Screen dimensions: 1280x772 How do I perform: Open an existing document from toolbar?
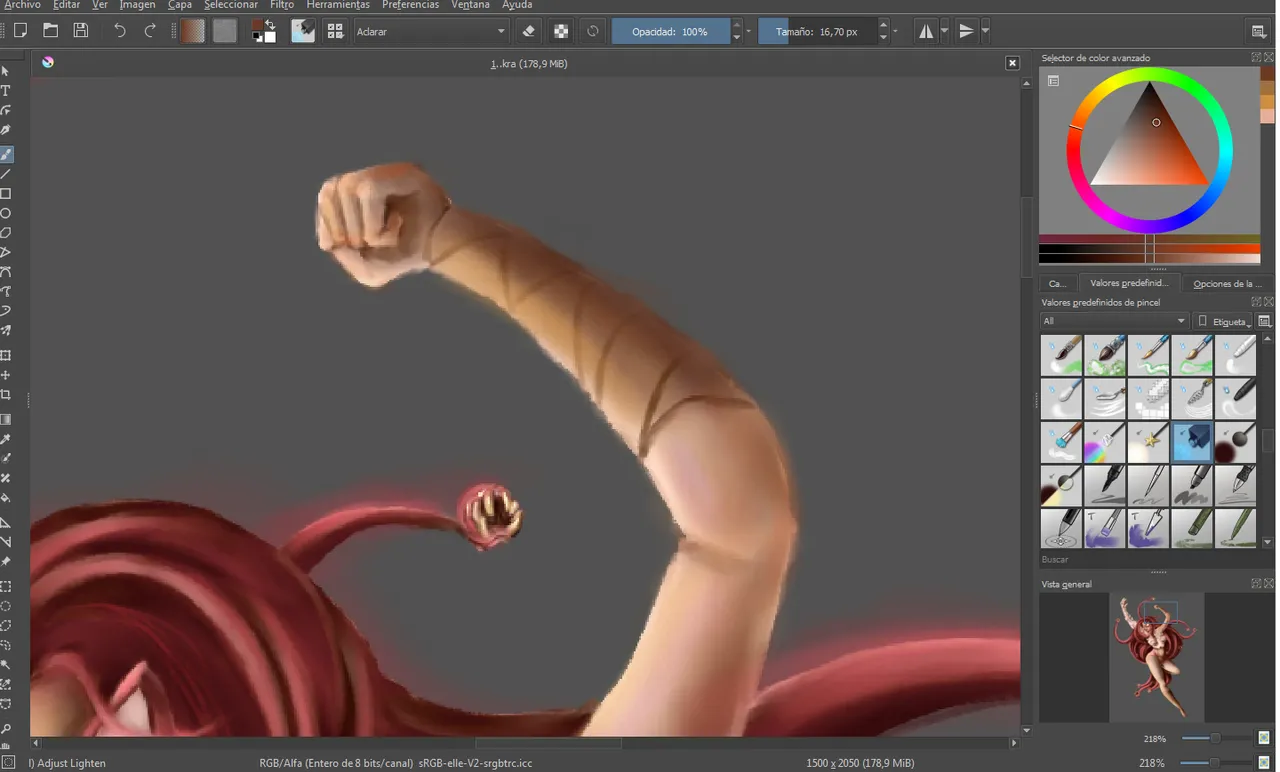pyautogui.click(x=50, y=31)
